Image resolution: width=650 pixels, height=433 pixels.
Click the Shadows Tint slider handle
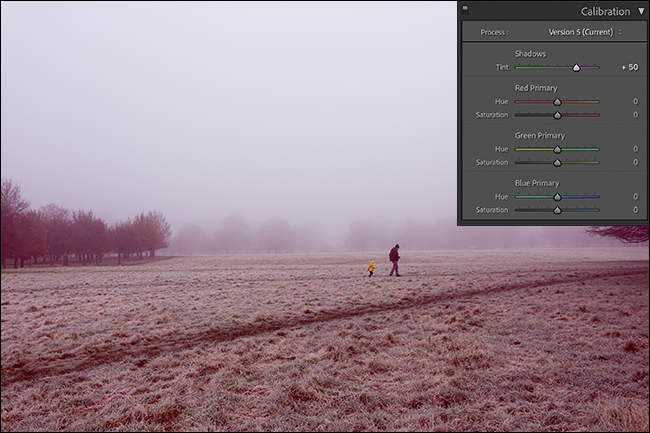pyautogui.click(x=576, y=67)
